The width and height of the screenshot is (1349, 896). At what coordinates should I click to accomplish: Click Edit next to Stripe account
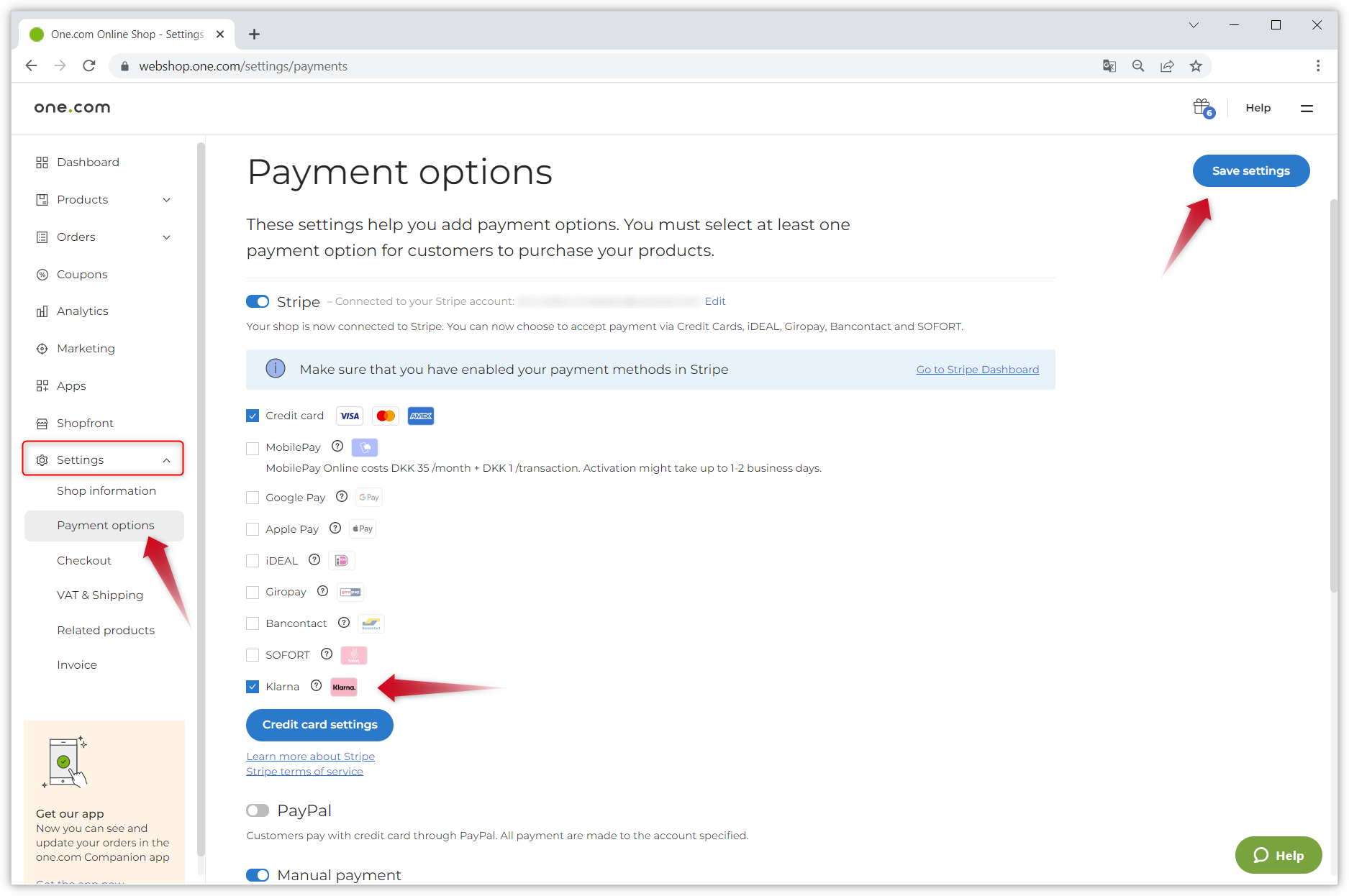[x=715, y=301]
